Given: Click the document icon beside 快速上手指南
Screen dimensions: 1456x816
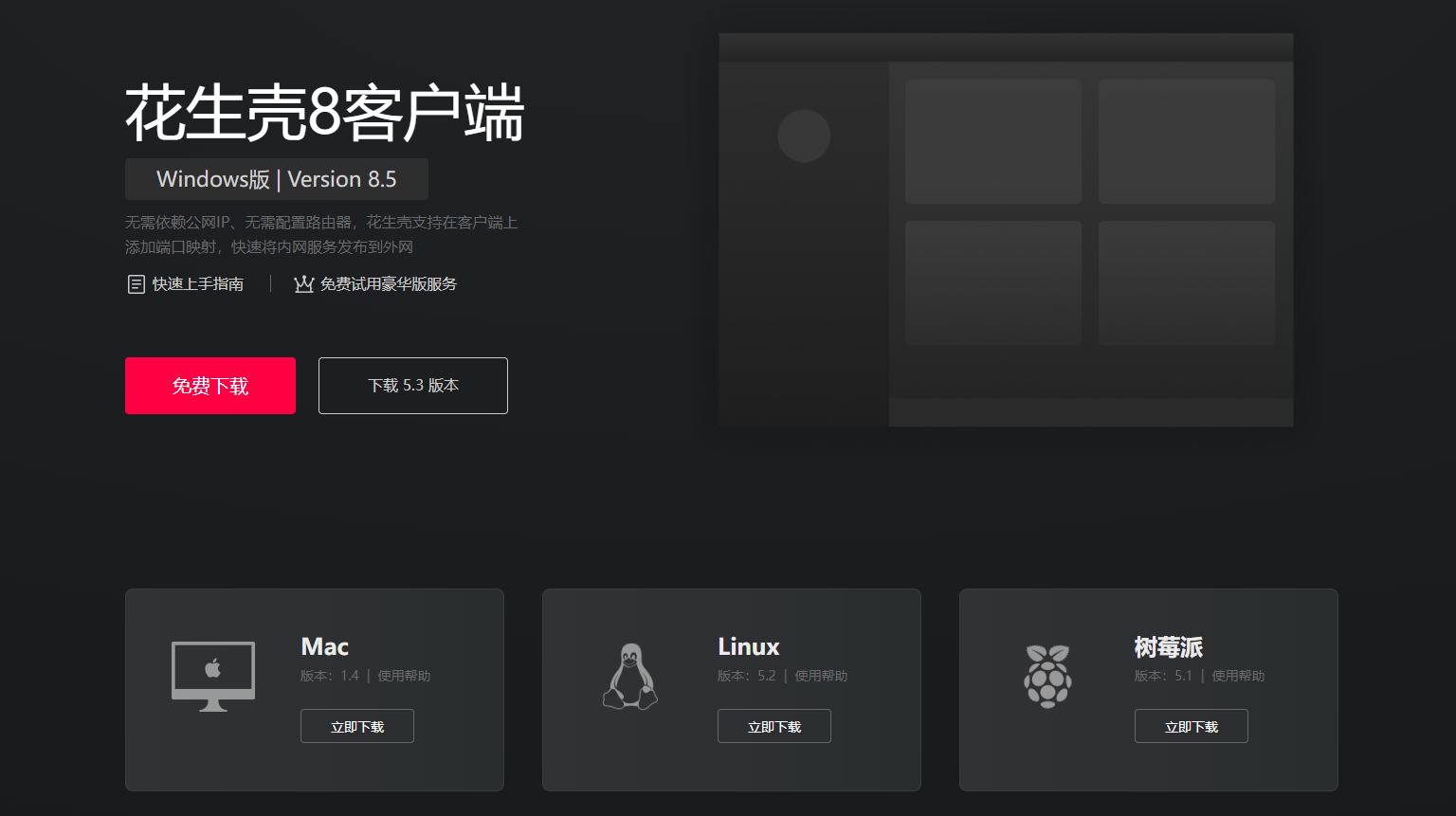Looking at the screenshot, I should [136, 284].
